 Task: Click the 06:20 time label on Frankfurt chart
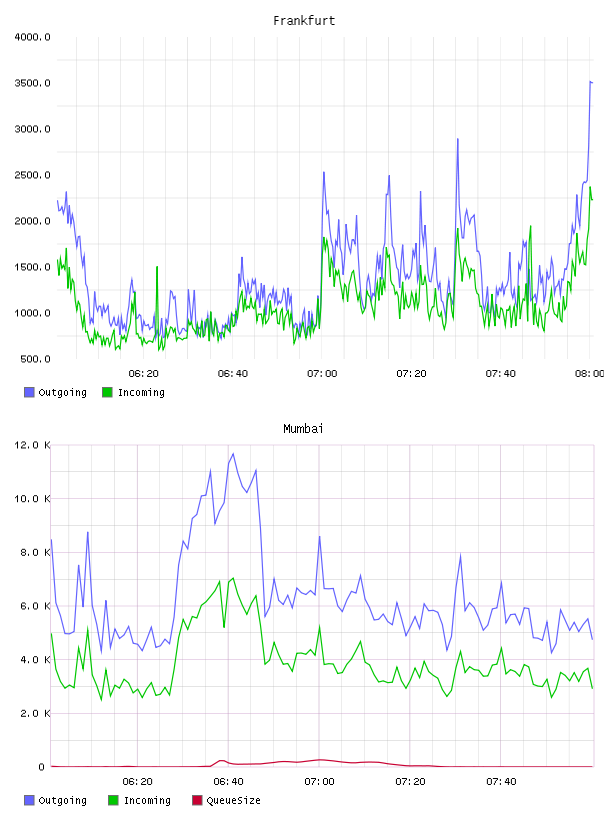144,374
